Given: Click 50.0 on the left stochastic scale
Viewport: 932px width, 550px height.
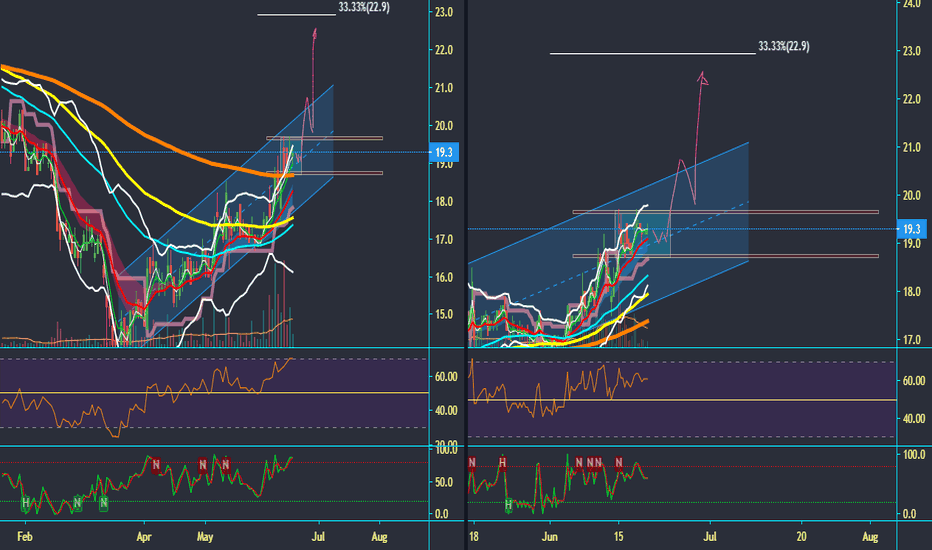Looking at the screenshot, I should tap(443, 482).
